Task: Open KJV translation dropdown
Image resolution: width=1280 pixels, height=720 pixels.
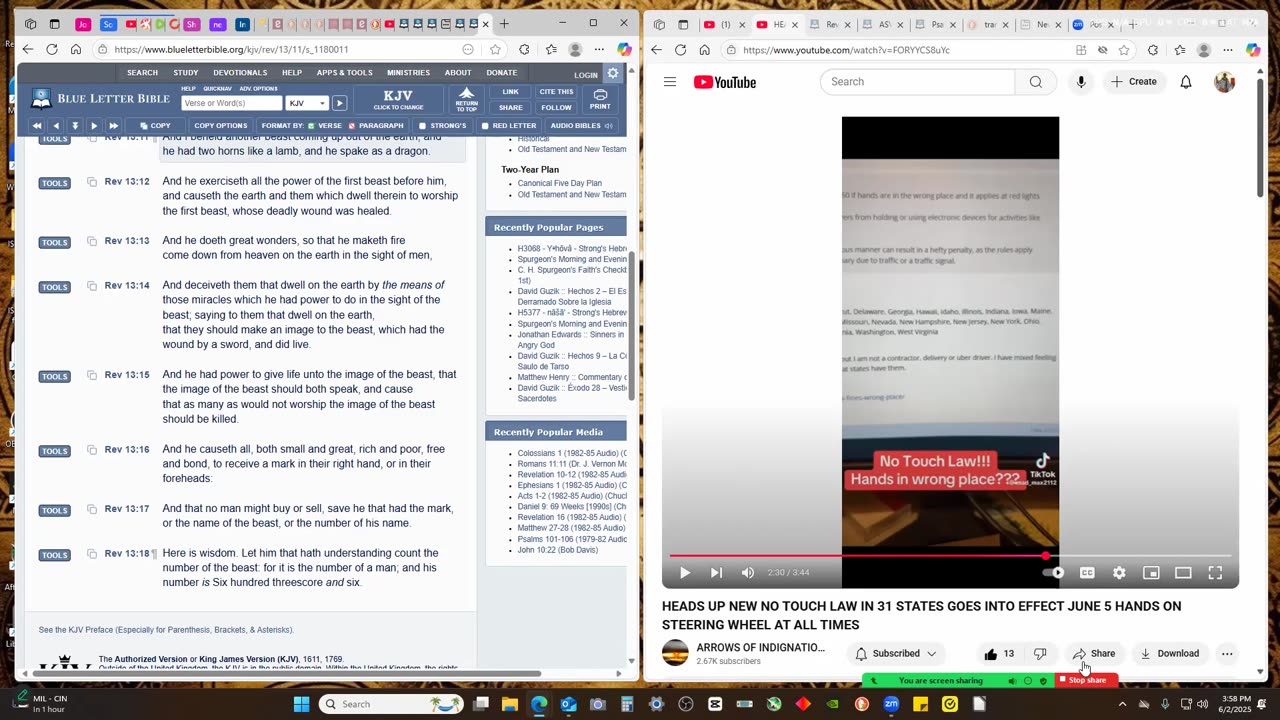Action: pos(307,103)
